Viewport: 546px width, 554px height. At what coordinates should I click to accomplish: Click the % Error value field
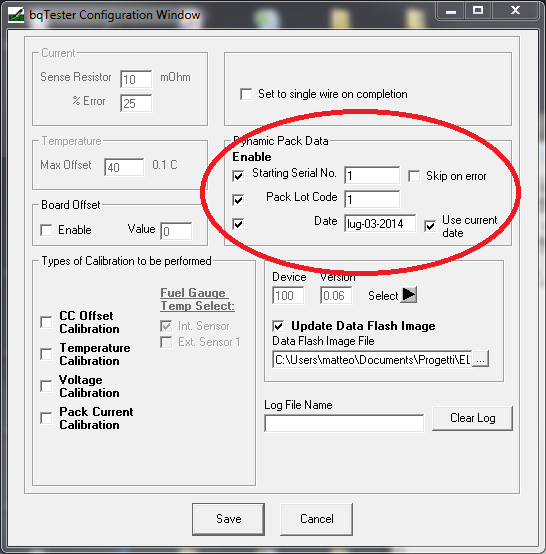coord(136,103)
